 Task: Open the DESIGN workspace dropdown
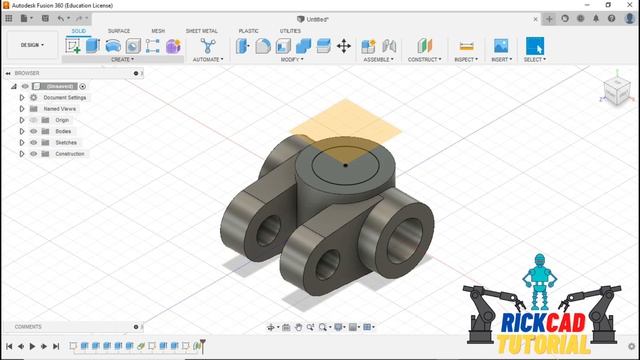tap(32, 45)
